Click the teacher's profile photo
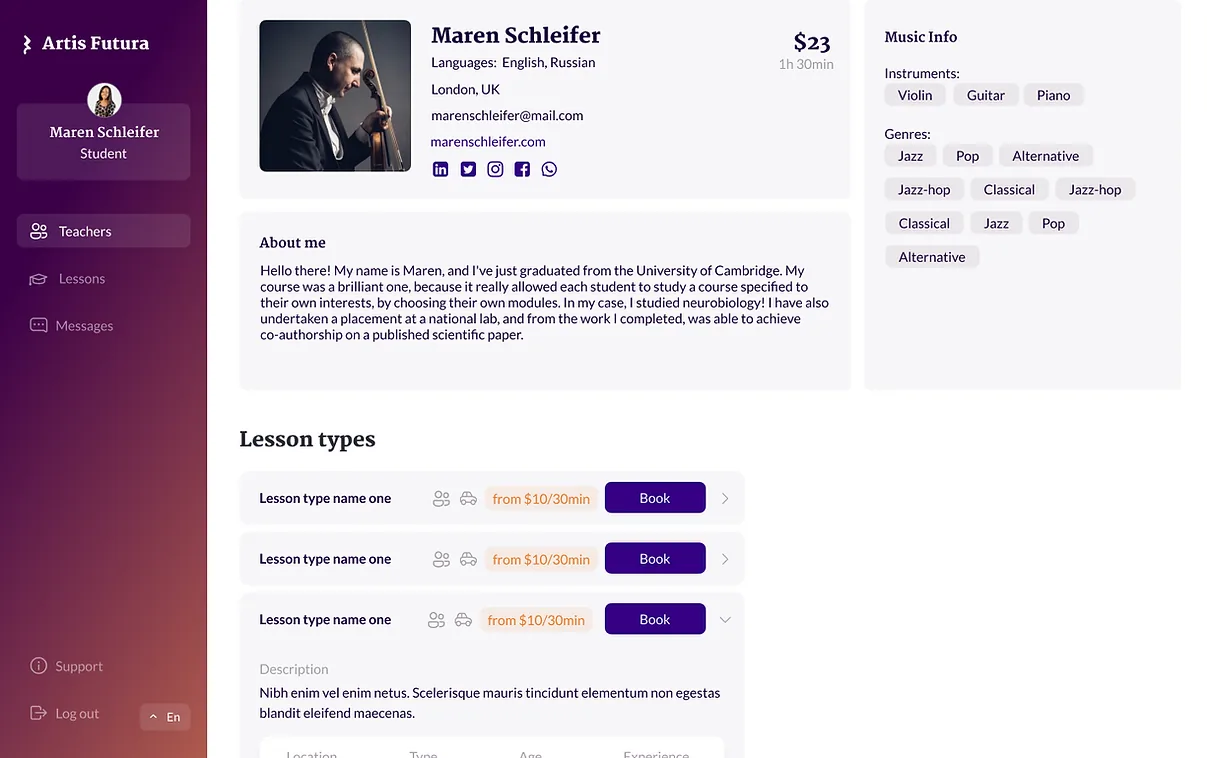Screen dimensions: 1213x758 (335, 96)
